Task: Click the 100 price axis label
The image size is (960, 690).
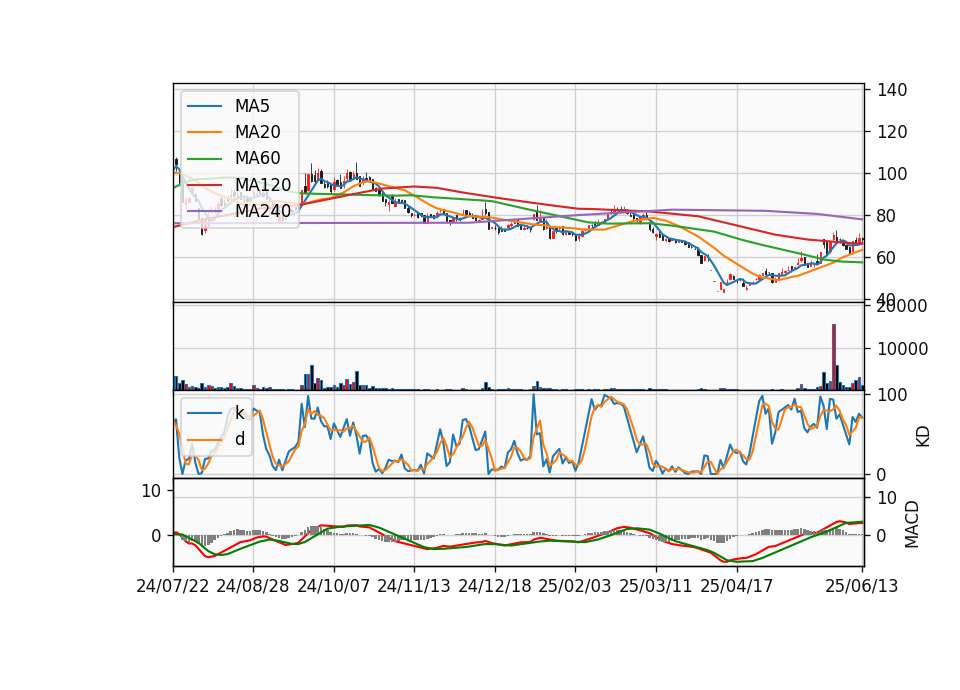Action: pos(892,174)
